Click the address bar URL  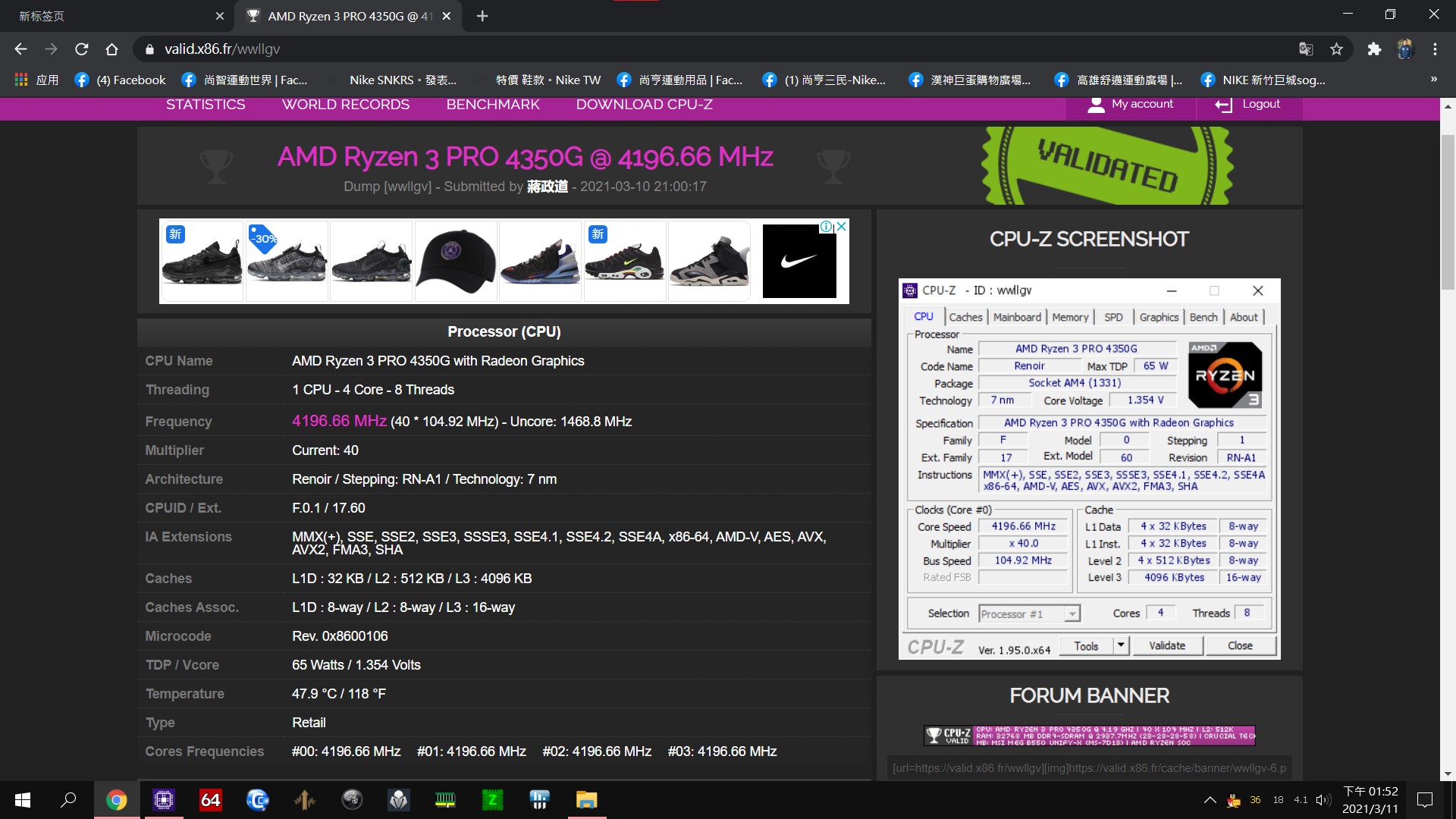point(222,49)
